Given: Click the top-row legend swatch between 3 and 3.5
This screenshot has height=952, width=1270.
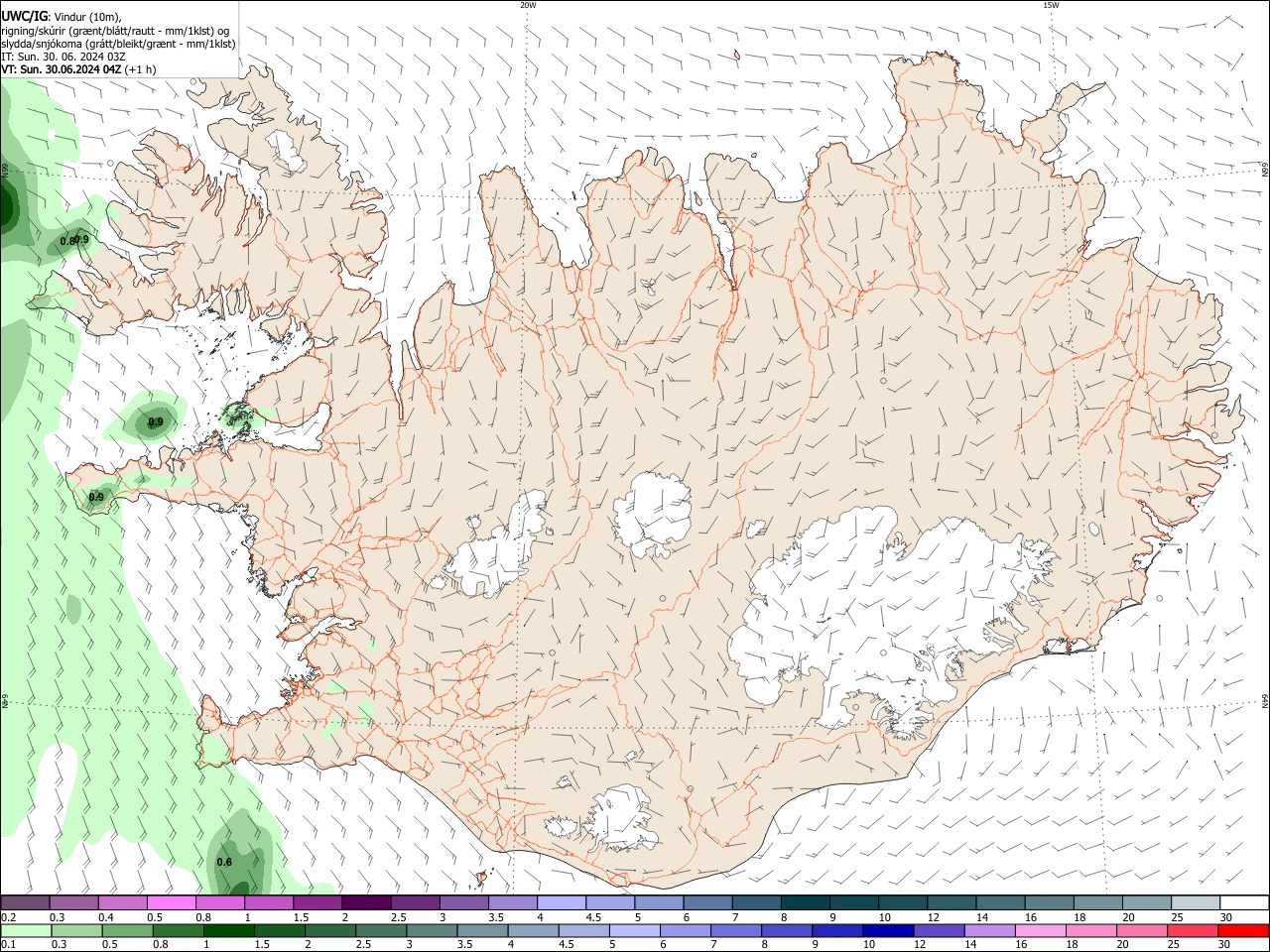Looking at the screenshot, I should pos(463,902).
